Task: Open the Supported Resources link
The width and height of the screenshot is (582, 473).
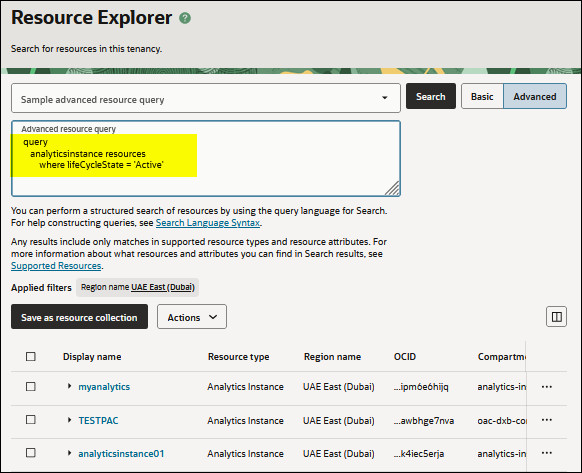Action: click(56, 266)
